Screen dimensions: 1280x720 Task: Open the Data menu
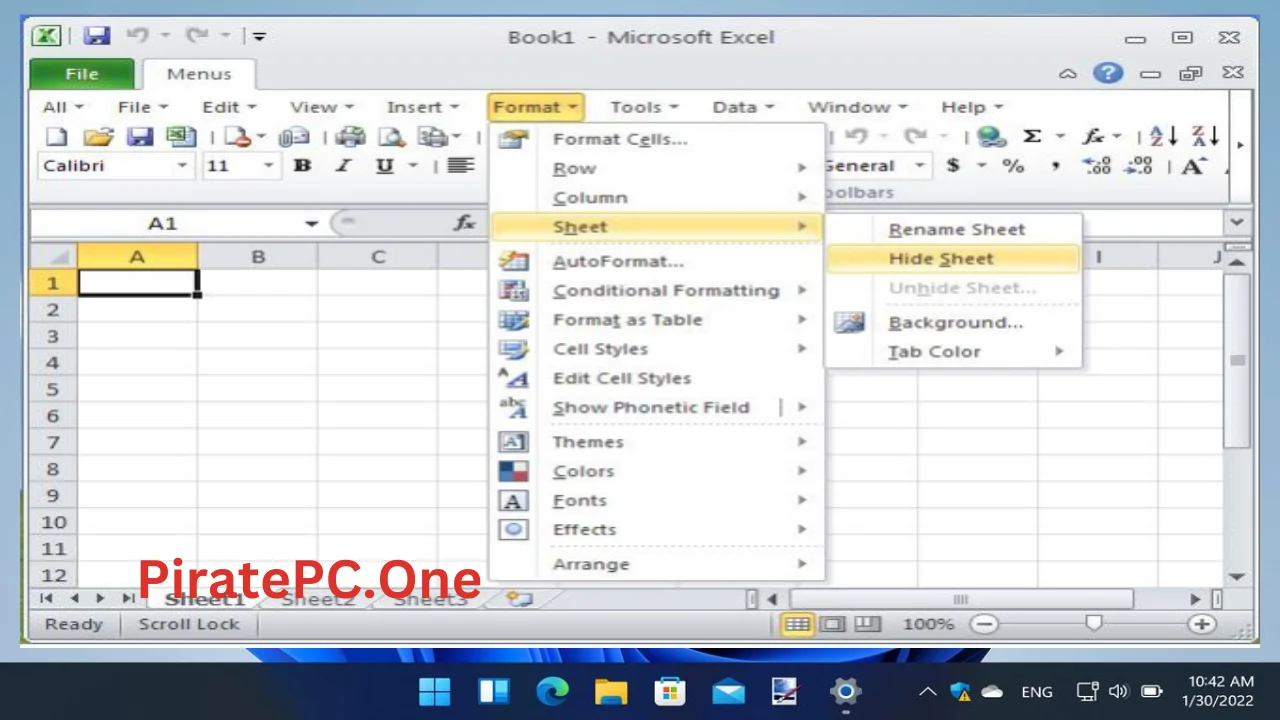[x=743, y=107]
